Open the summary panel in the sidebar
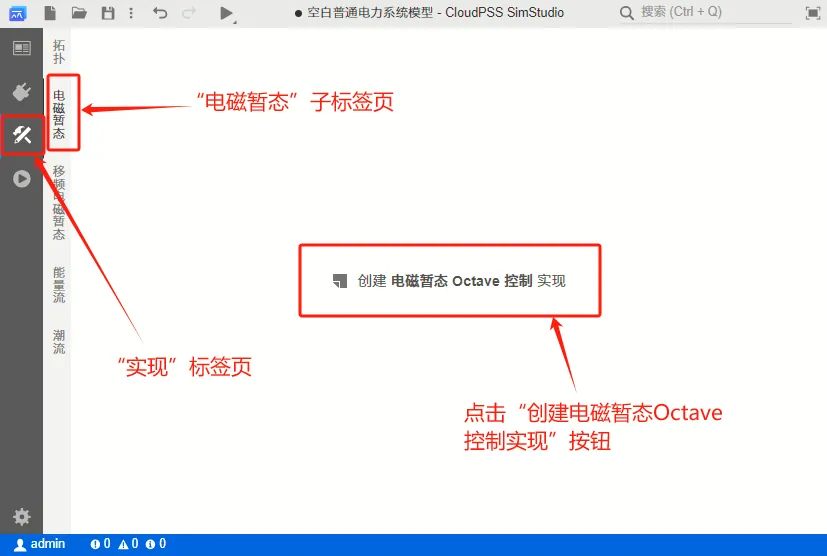 click(x=22, y=49)
